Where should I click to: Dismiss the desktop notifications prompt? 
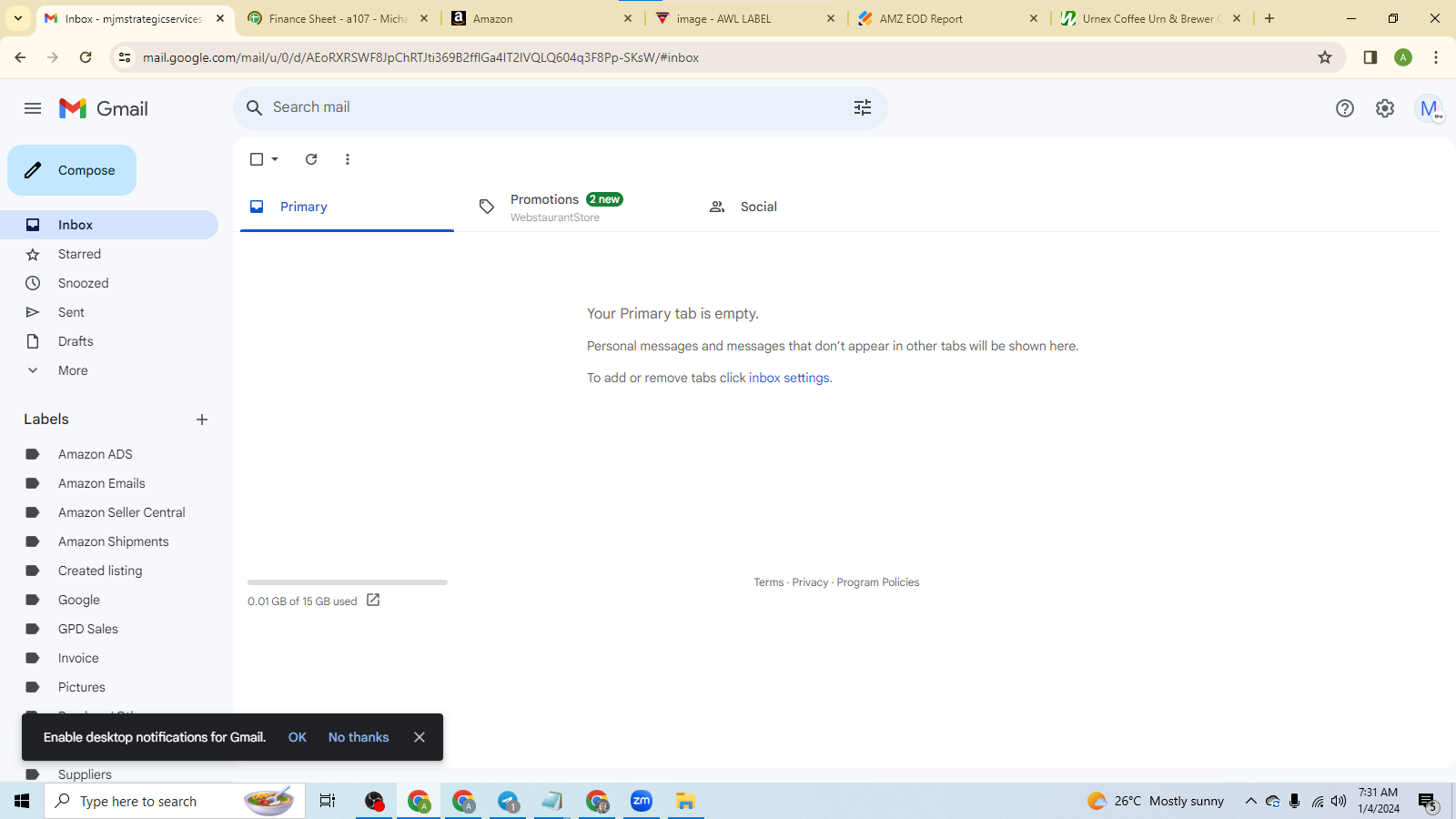point(420,737)
